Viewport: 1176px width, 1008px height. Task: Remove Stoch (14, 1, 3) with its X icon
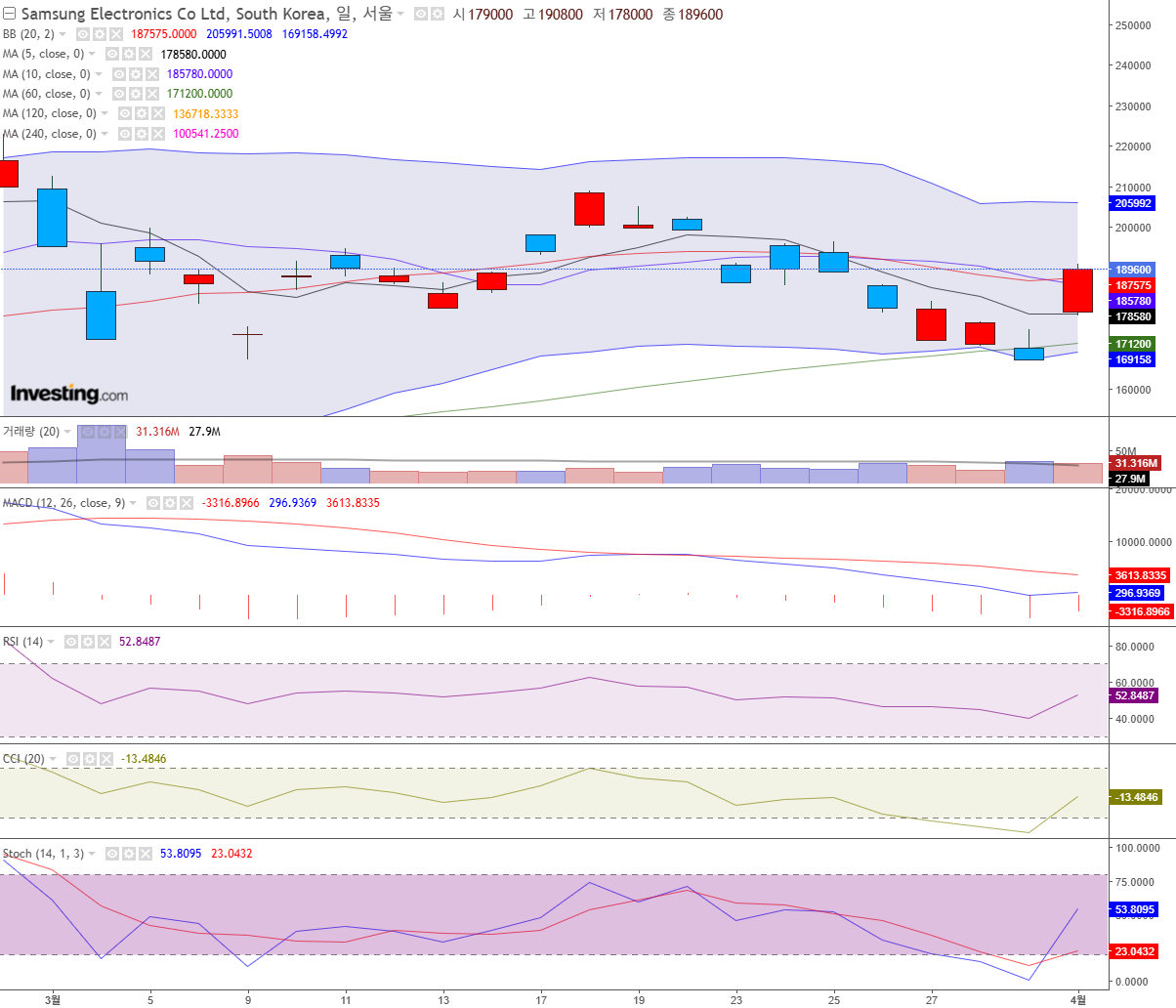tap(144, 854)
